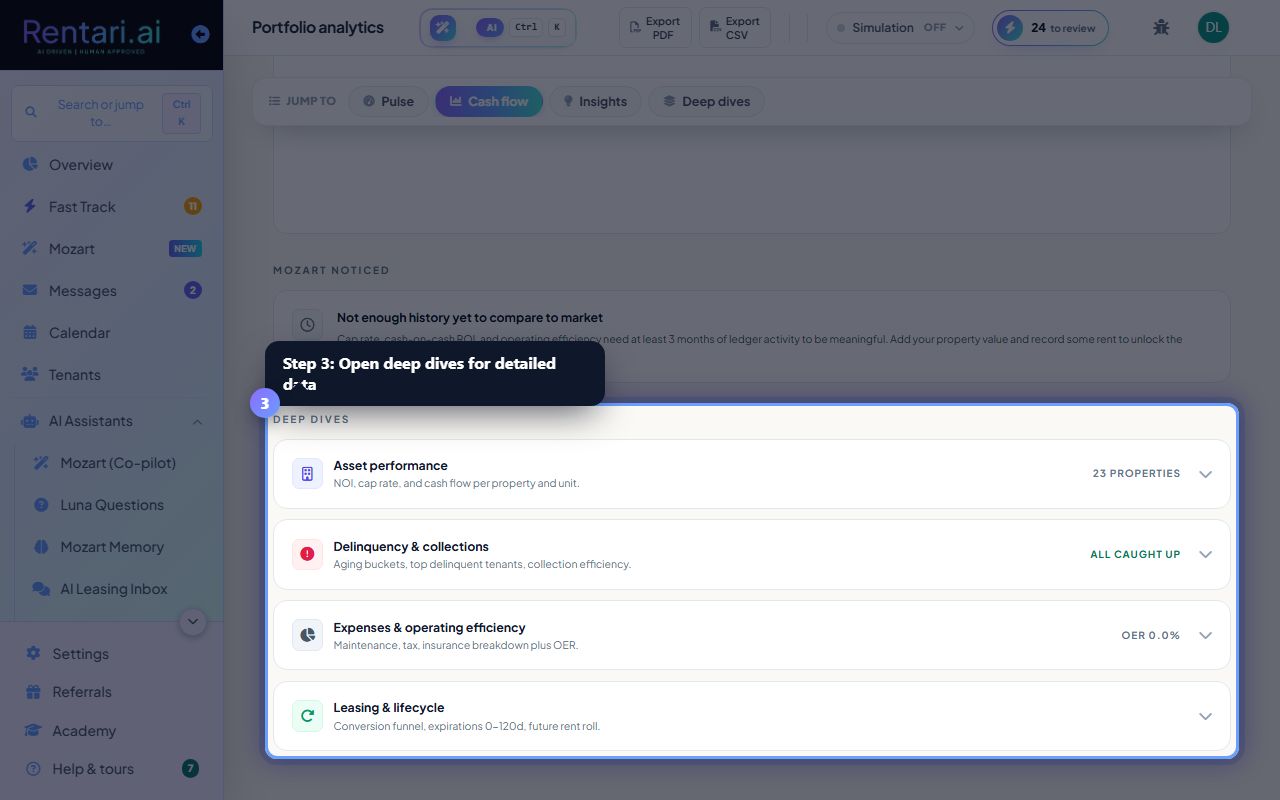Expand the Delinquency & collections chevron

tap(1205, 554)
